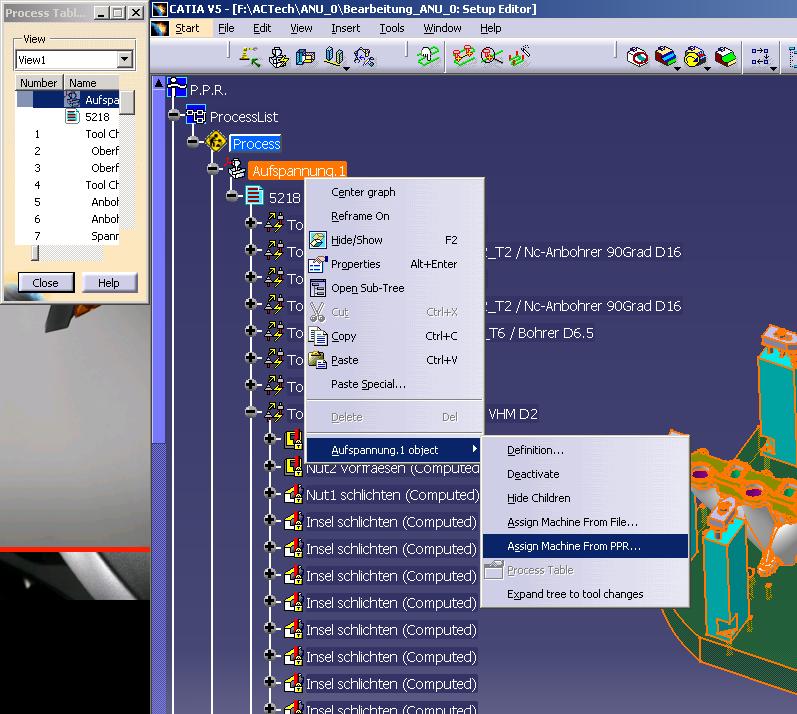Click the Name column header
The image size is (797, 714).
tap(91, 82)
